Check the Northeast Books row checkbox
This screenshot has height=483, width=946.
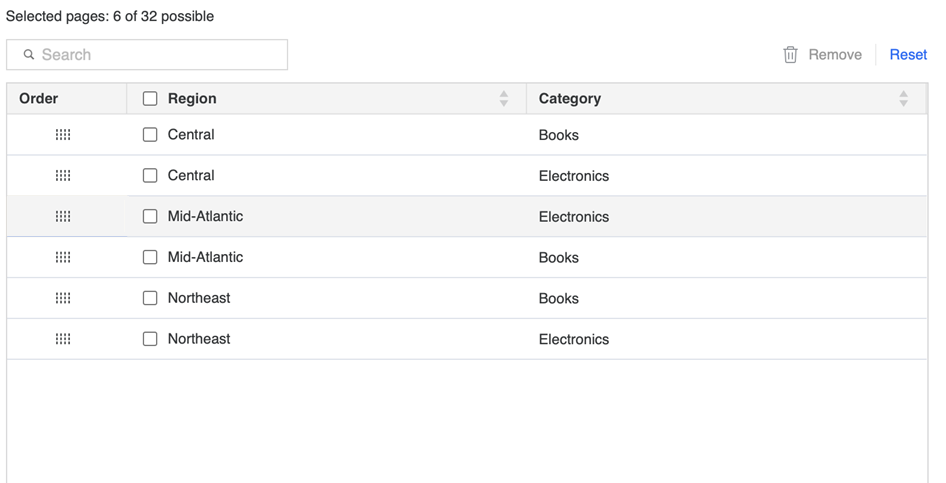[x=150, y=298]
